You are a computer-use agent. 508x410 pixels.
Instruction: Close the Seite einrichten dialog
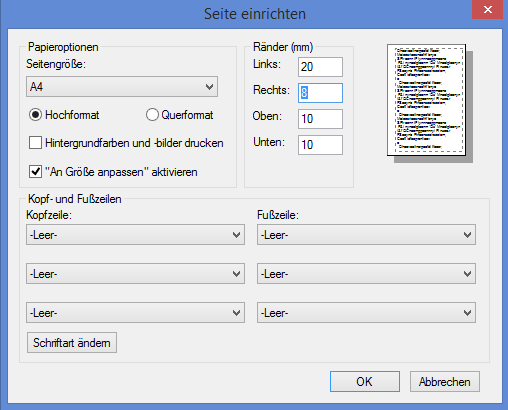[487, 9]
